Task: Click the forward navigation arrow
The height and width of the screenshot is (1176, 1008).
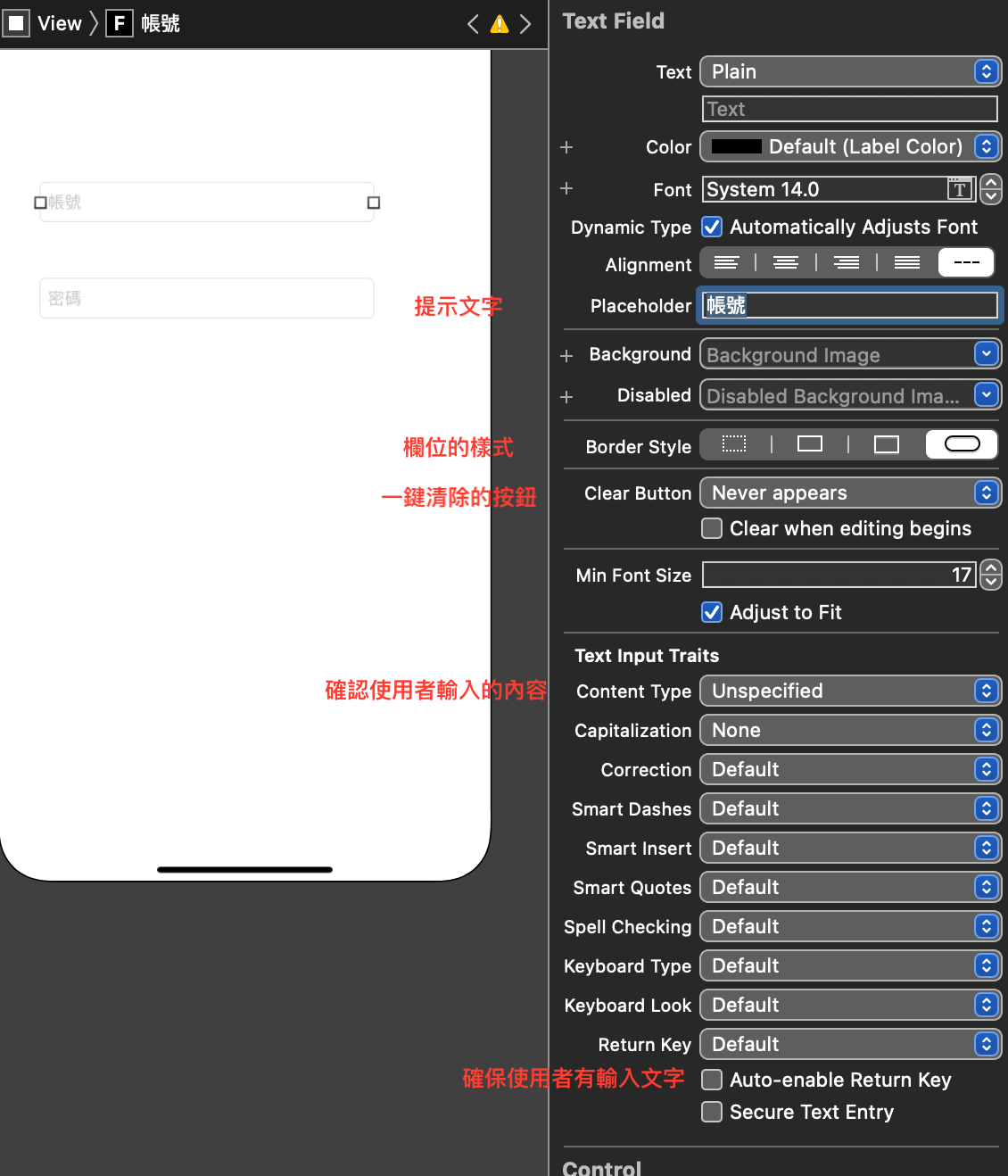Action: coord(526,24)
